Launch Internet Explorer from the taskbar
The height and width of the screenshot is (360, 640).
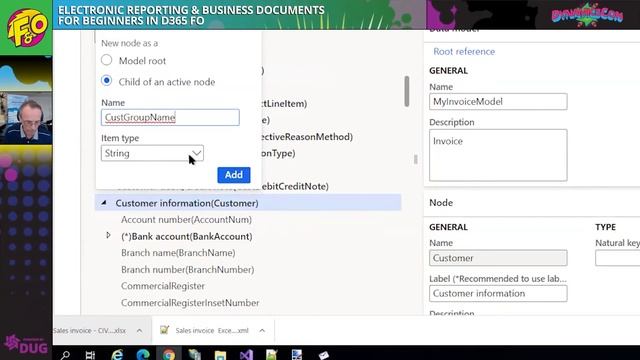click(x=117, y=354)
